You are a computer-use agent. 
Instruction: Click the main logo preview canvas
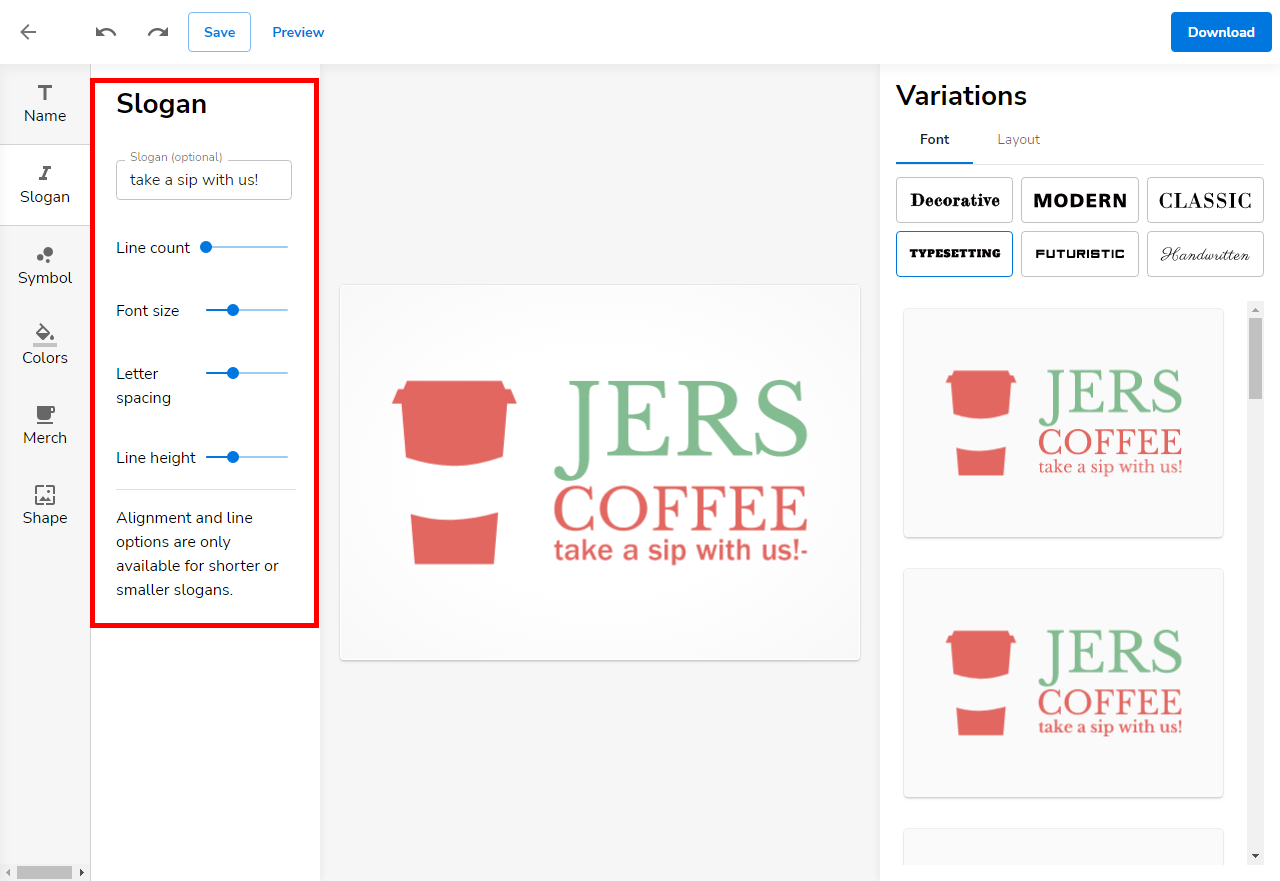tap(600, 472)
